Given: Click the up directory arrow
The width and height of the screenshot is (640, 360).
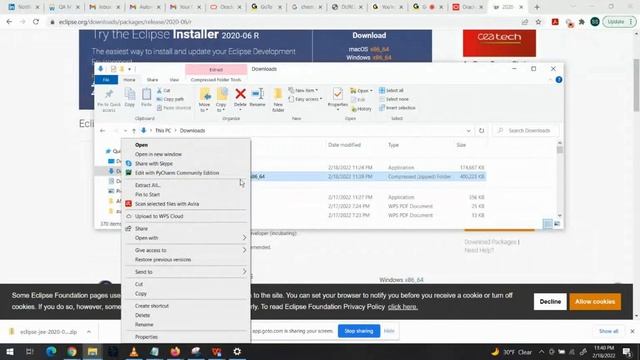Looking at the screenshot, I should coord(134,131).
